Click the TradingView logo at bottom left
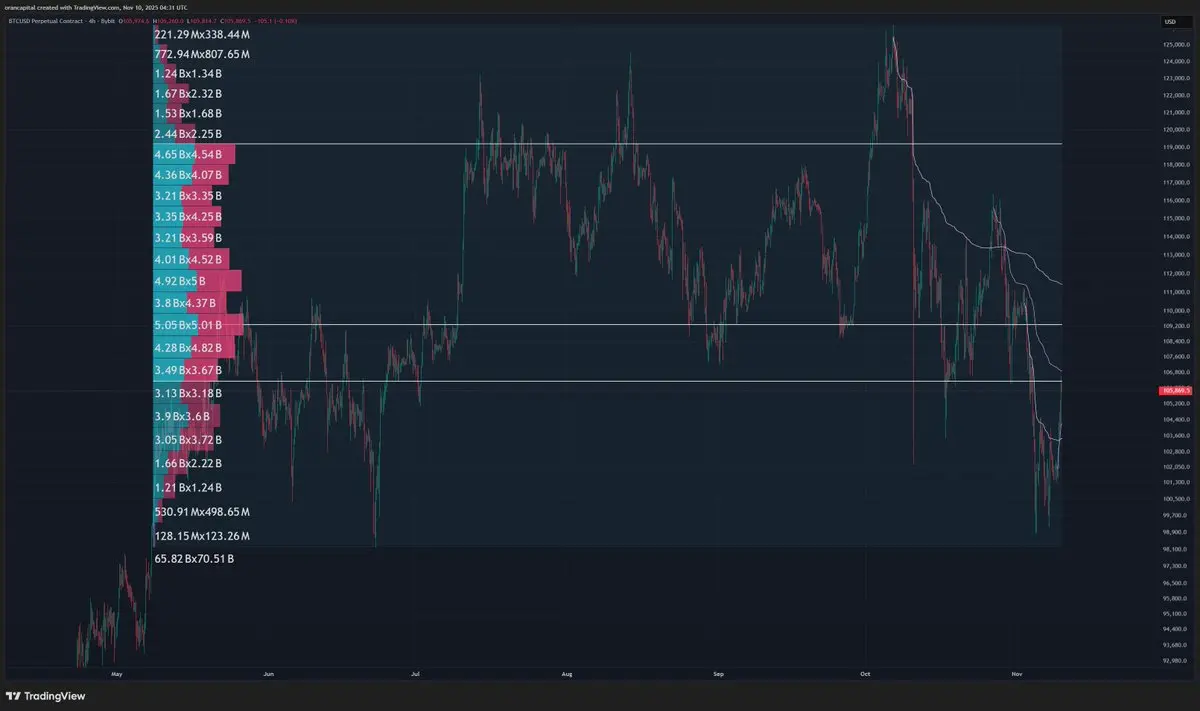Viewport: 1200px width, 711px height. point(46,696)
